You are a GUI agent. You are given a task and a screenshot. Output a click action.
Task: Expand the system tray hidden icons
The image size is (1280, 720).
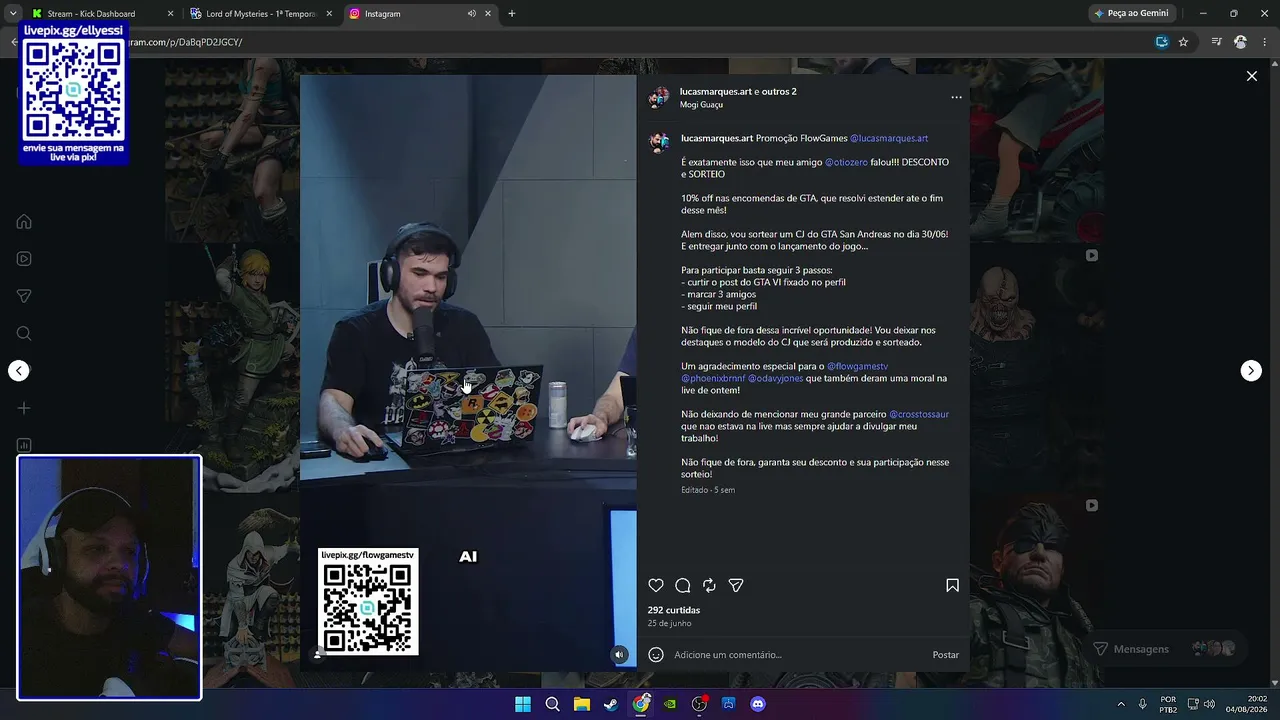(1120, 704)
